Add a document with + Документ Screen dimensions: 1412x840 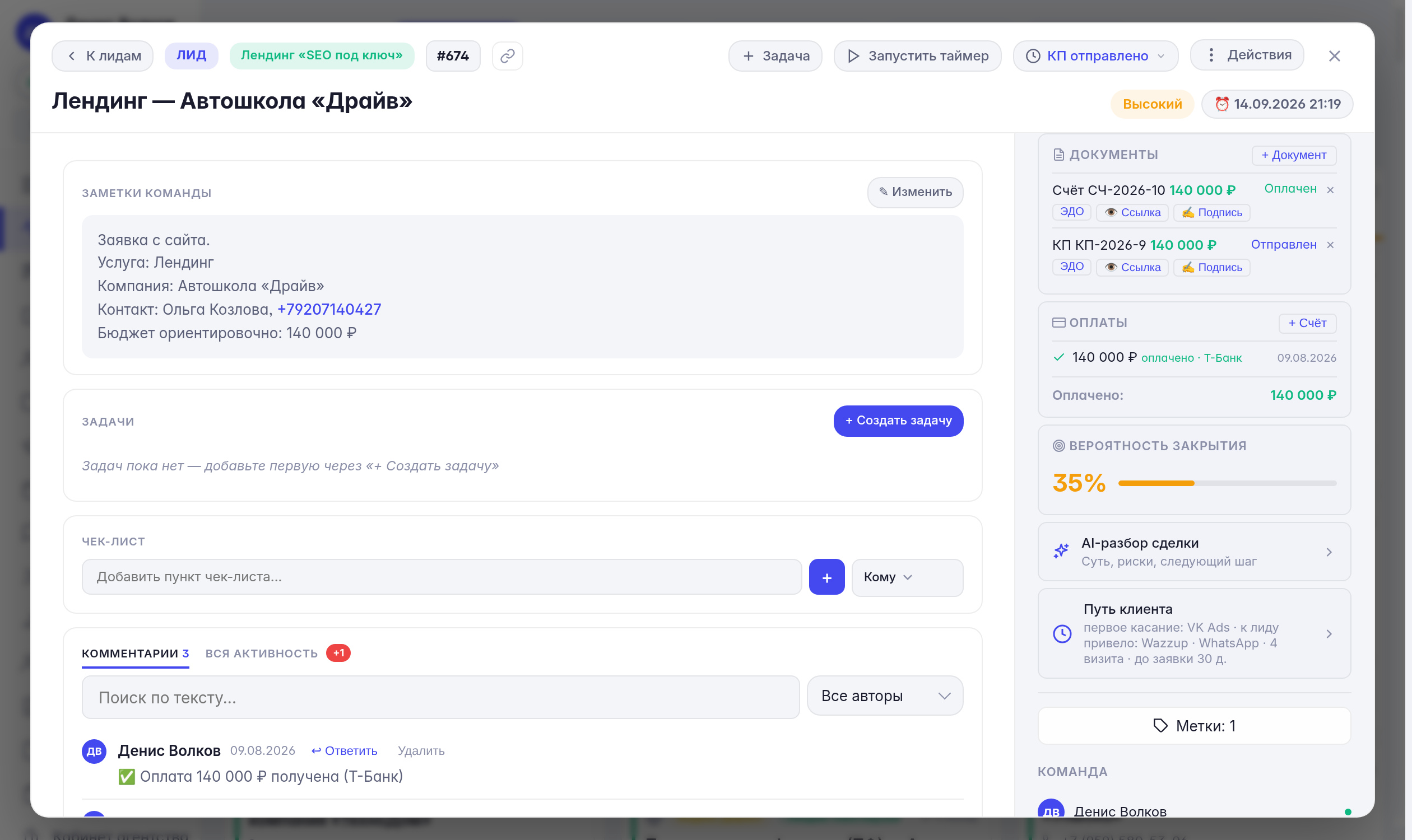pos(1293,155)
